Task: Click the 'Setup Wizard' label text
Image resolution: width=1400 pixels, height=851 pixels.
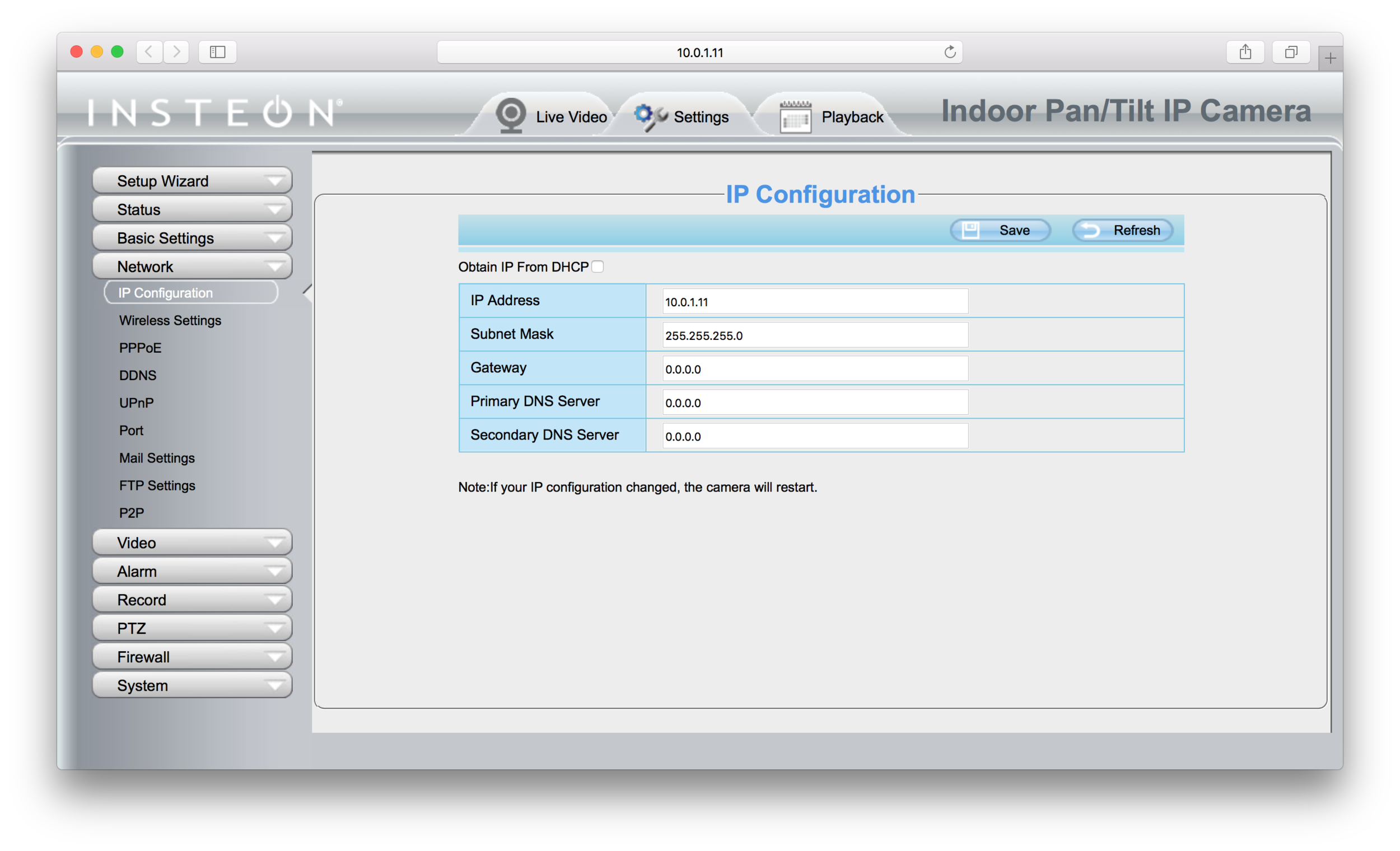Action: (x=162, y=181)
